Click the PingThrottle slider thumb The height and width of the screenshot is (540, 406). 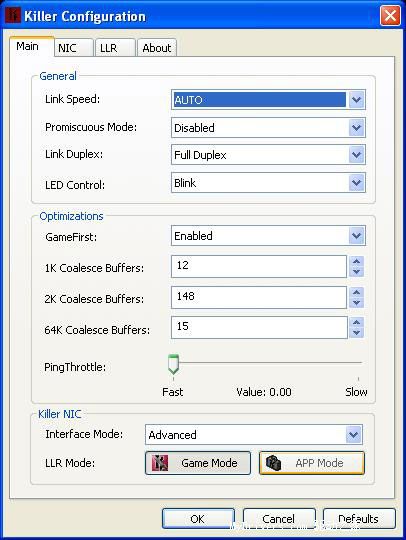point(173,364)
